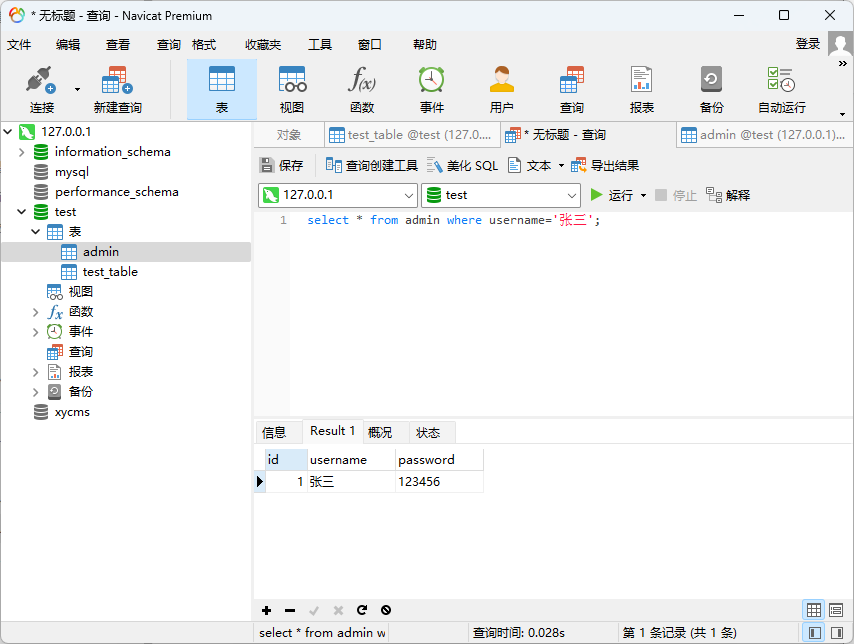Screen dimensions: 854x644
Task: Click the 美化 SQL beautify button
Action: pos(462,166)
